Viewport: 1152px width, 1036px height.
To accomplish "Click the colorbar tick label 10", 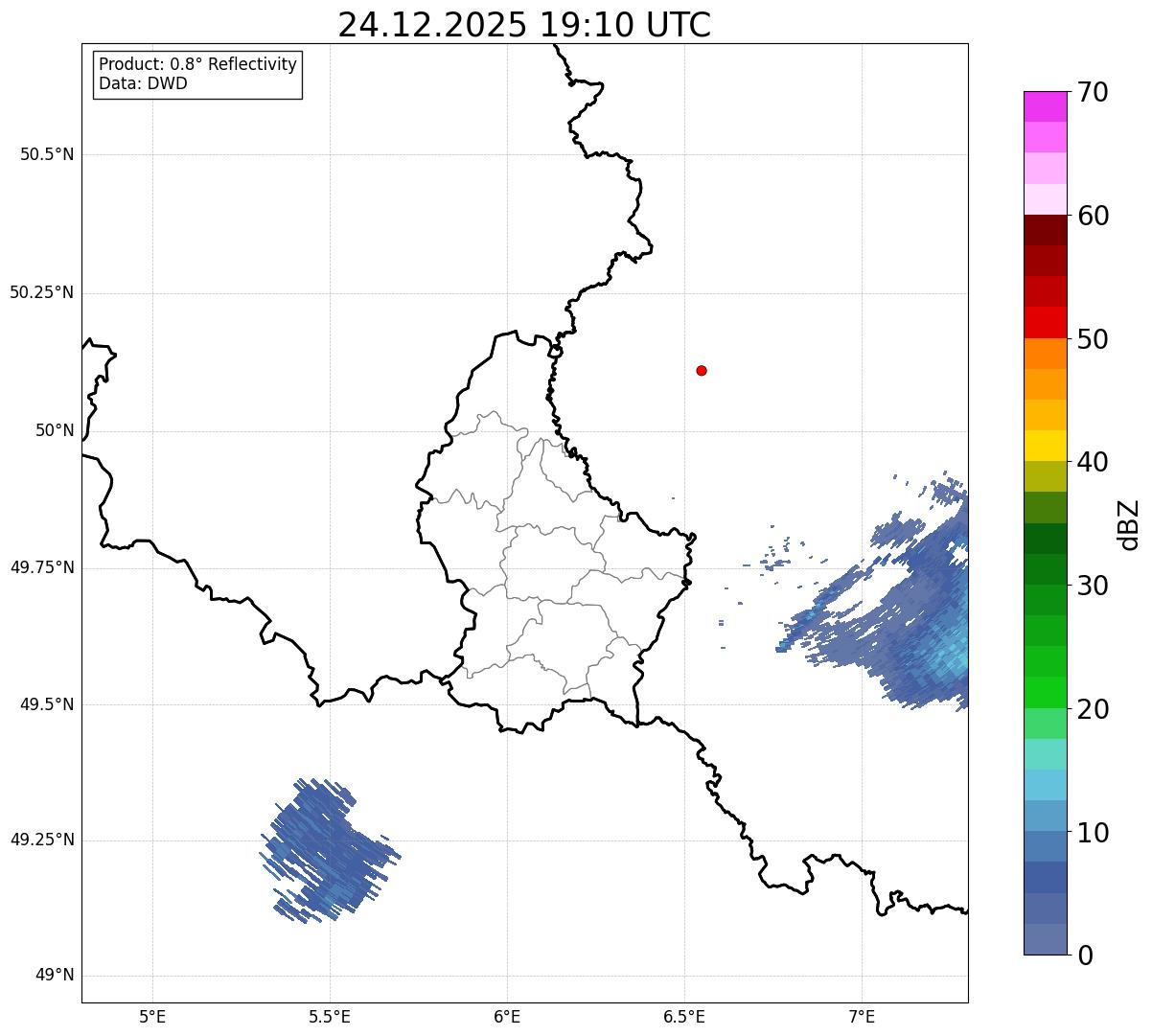I will coord(1093,833).
